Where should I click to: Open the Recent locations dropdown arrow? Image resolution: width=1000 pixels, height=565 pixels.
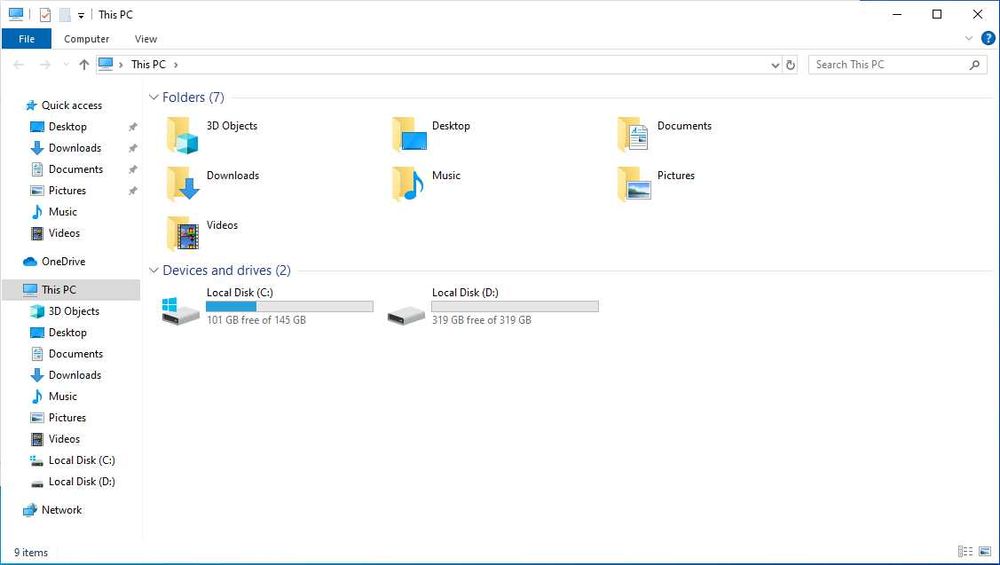click(x=66, y=64)
